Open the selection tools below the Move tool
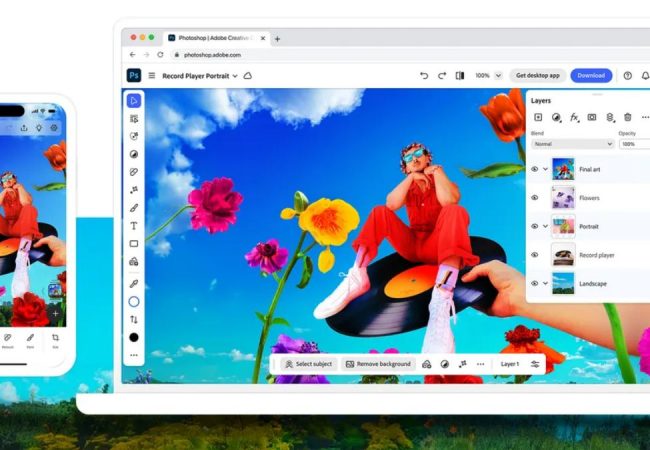The image size is (650, 450). (133, 119)
